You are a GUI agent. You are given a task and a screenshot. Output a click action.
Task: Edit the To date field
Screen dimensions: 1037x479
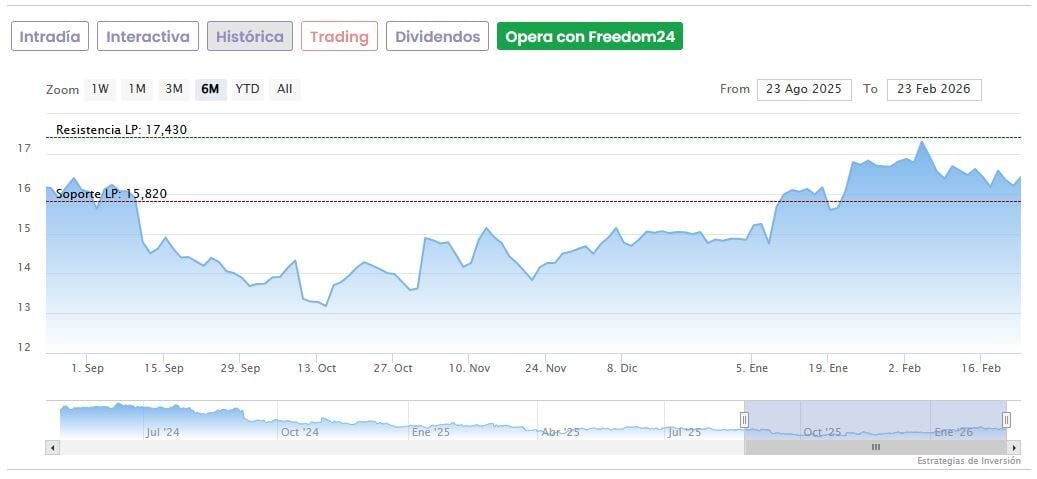pos(934,89)
